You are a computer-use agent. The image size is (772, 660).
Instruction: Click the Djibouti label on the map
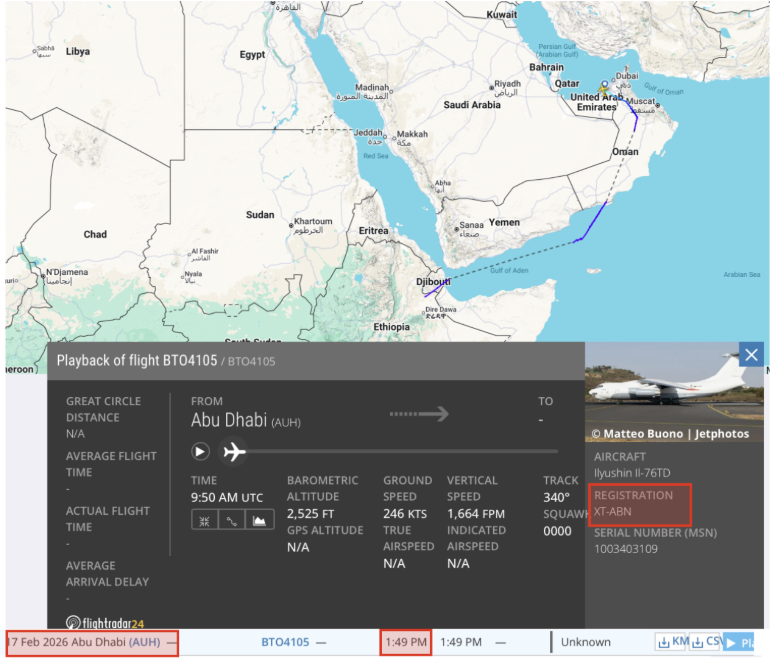(x=433, y=282)
